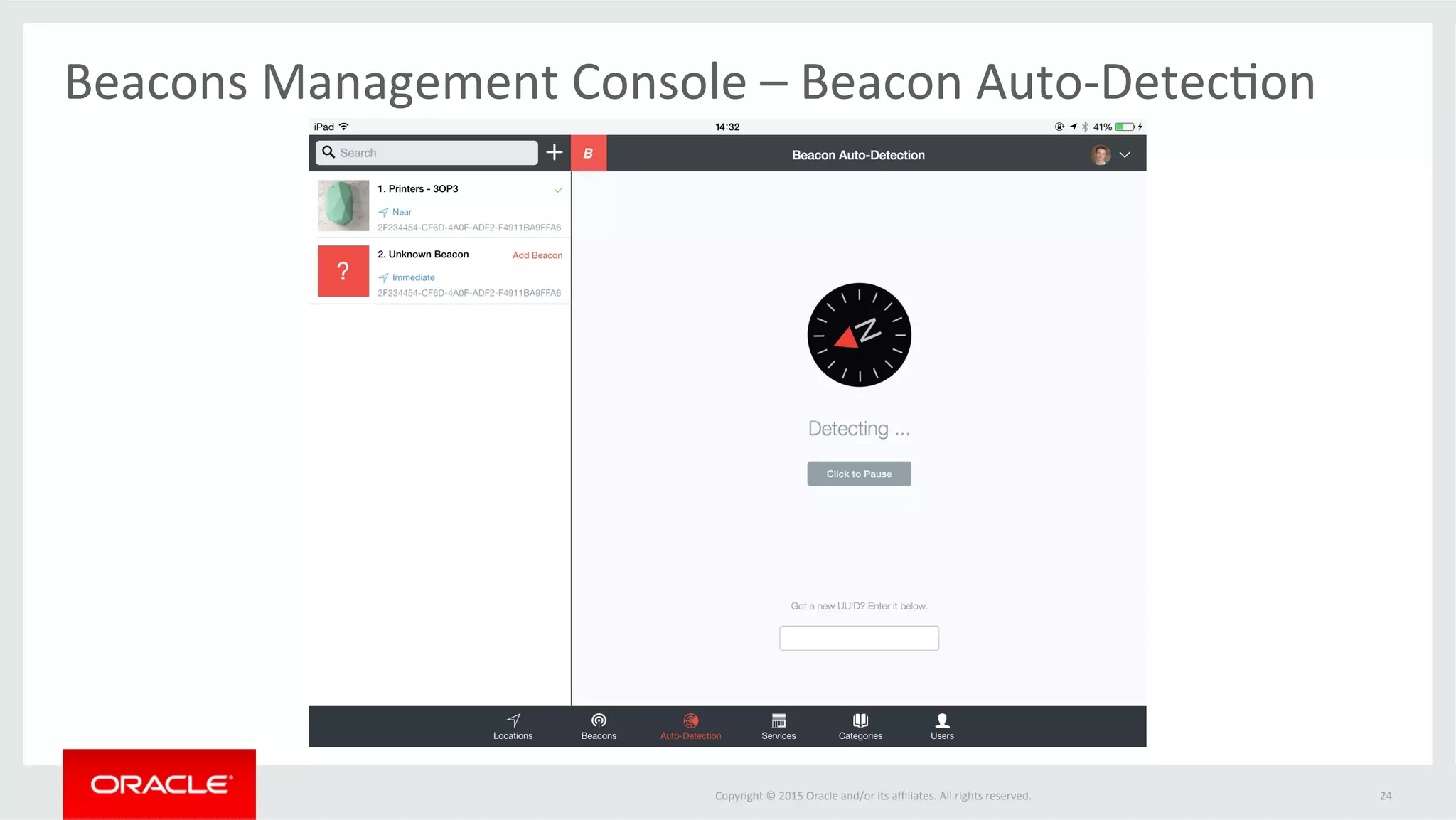Screen dimensions: 1456x820
Task: Open the Services tab
Action: [x=778, y=727]
